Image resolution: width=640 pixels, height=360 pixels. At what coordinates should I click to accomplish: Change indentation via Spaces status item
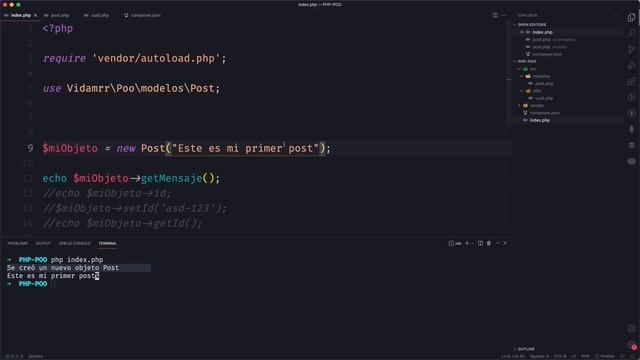[539, 356]
